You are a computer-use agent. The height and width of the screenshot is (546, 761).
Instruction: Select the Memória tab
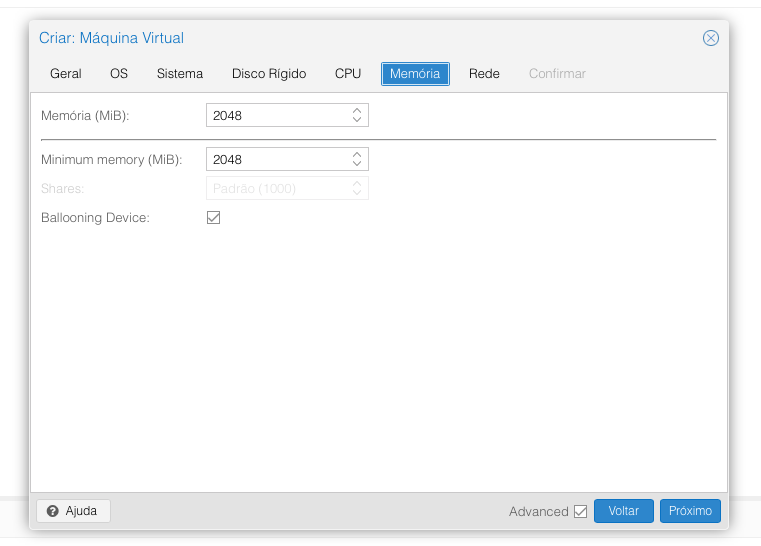(415, 74)
